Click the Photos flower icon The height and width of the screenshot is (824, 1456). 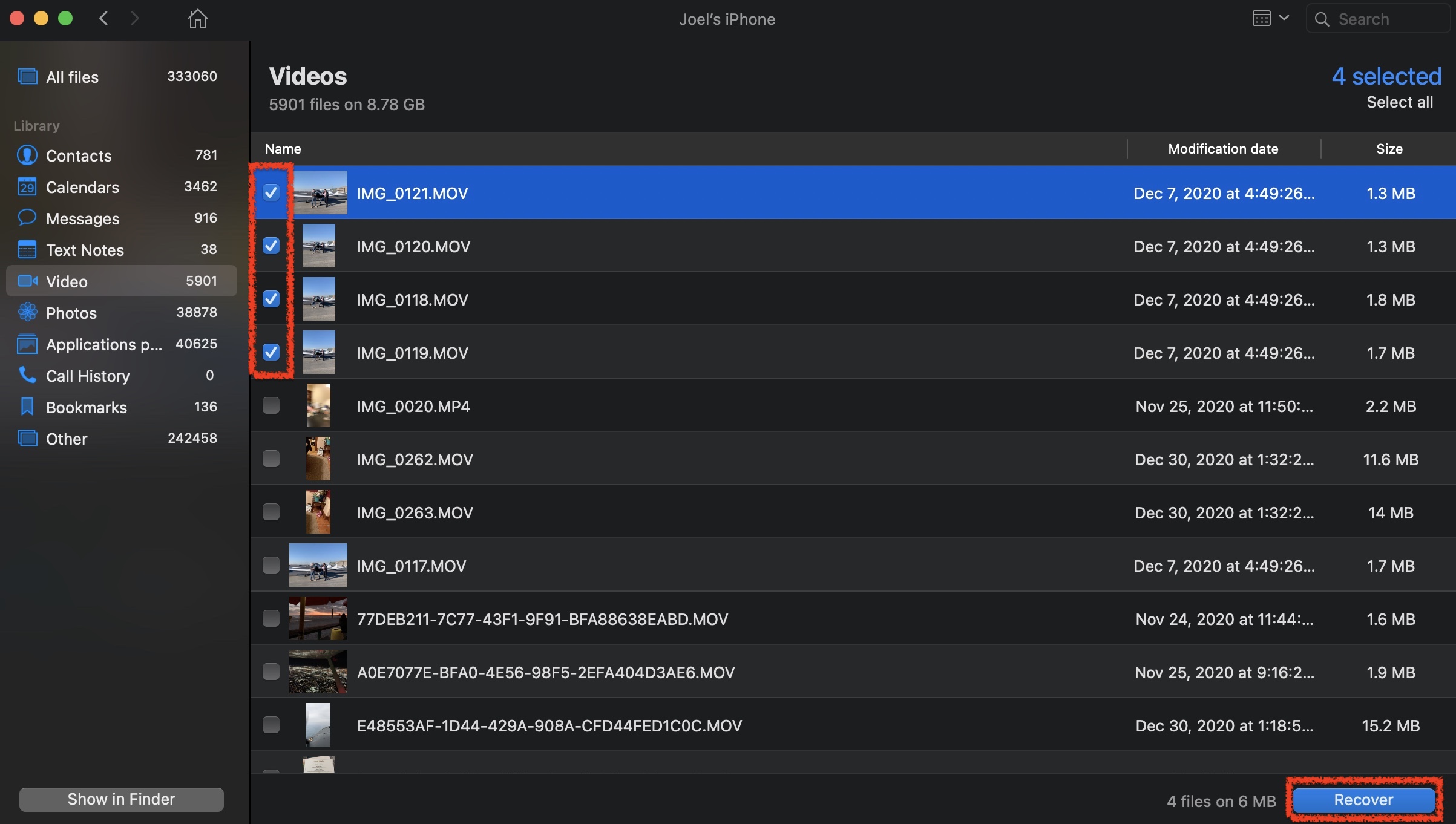point(27,312)
